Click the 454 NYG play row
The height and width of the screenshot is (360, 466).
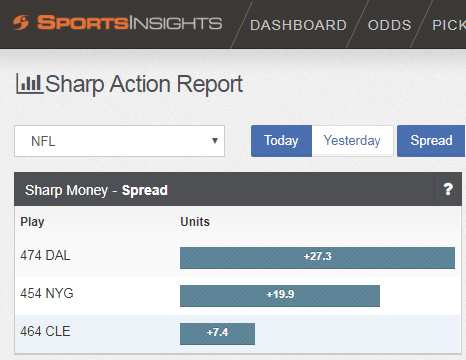(238, 296)
